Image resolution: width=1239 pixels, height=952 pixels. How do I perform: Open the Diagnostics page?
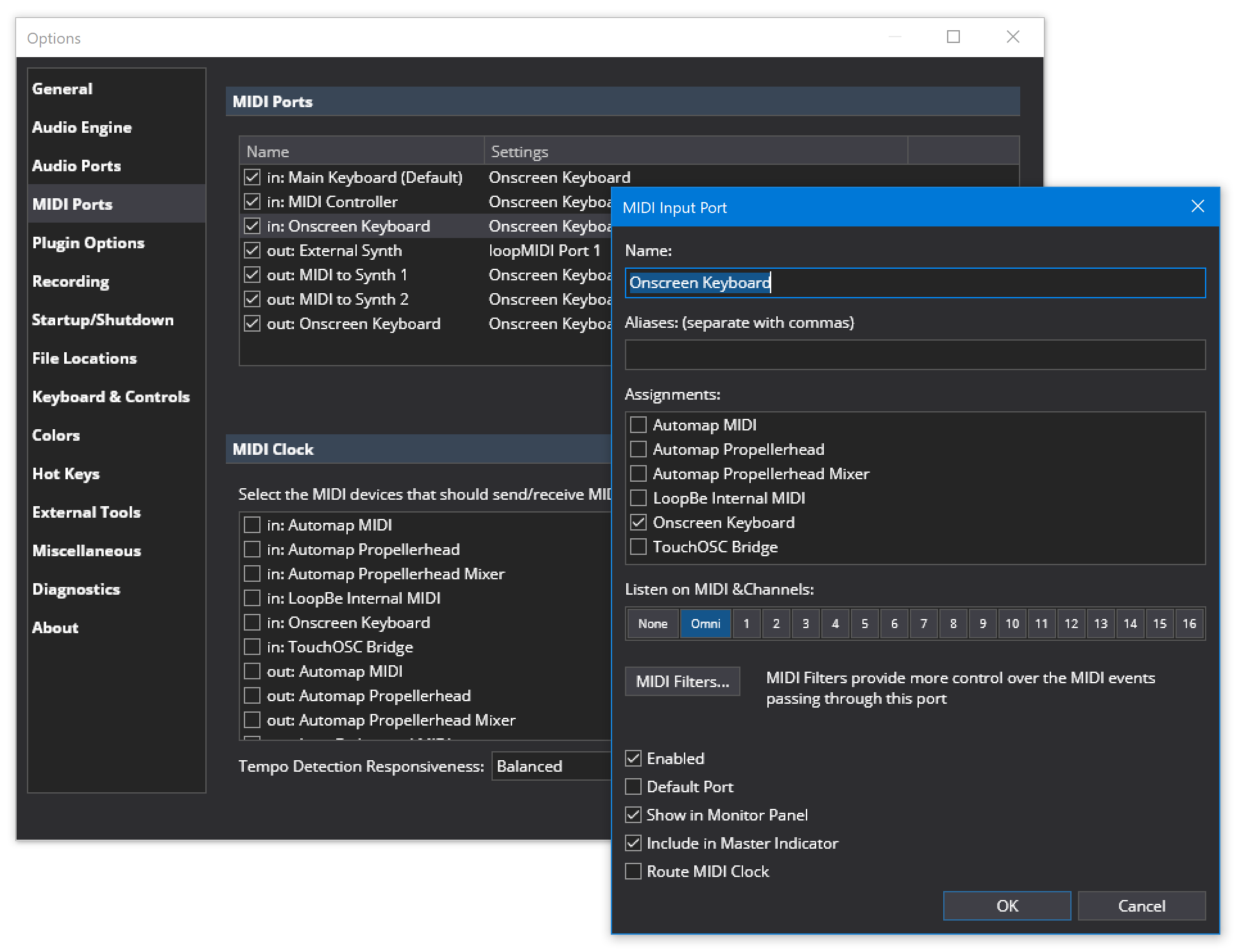click(117, 589)
